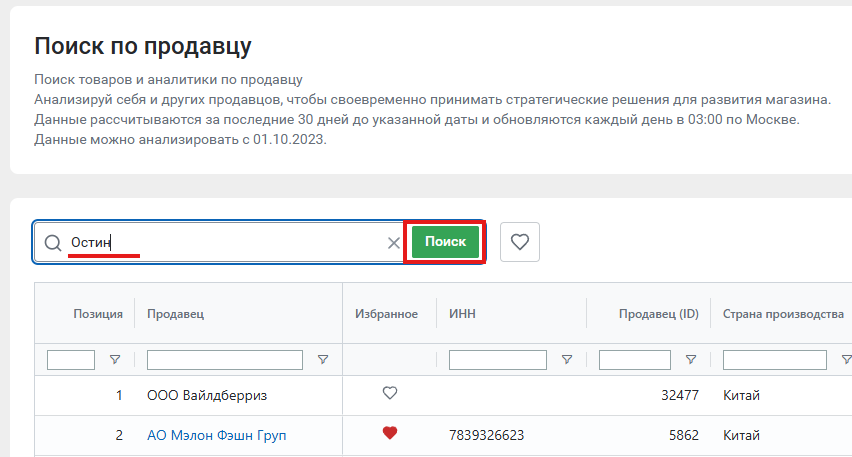The image size is (852, 457).
Task: Open the filter funnel for the ИНН column
Action: 566,360
